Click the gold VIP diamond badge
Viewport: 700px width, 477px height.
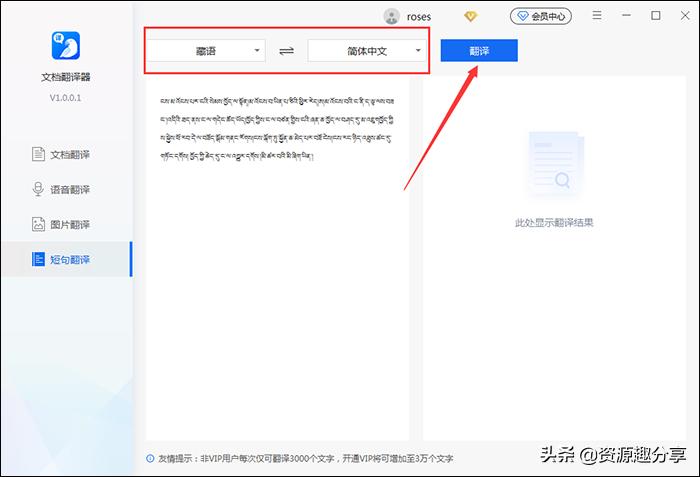pyautogui.click(x=471, y=17)
